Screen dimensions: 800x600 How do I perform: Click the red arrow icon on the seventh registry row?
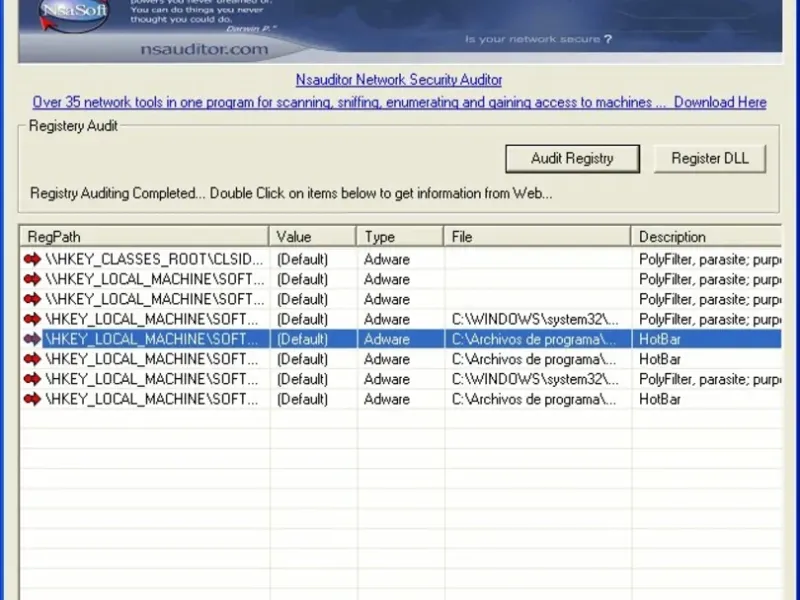[32, 379]
